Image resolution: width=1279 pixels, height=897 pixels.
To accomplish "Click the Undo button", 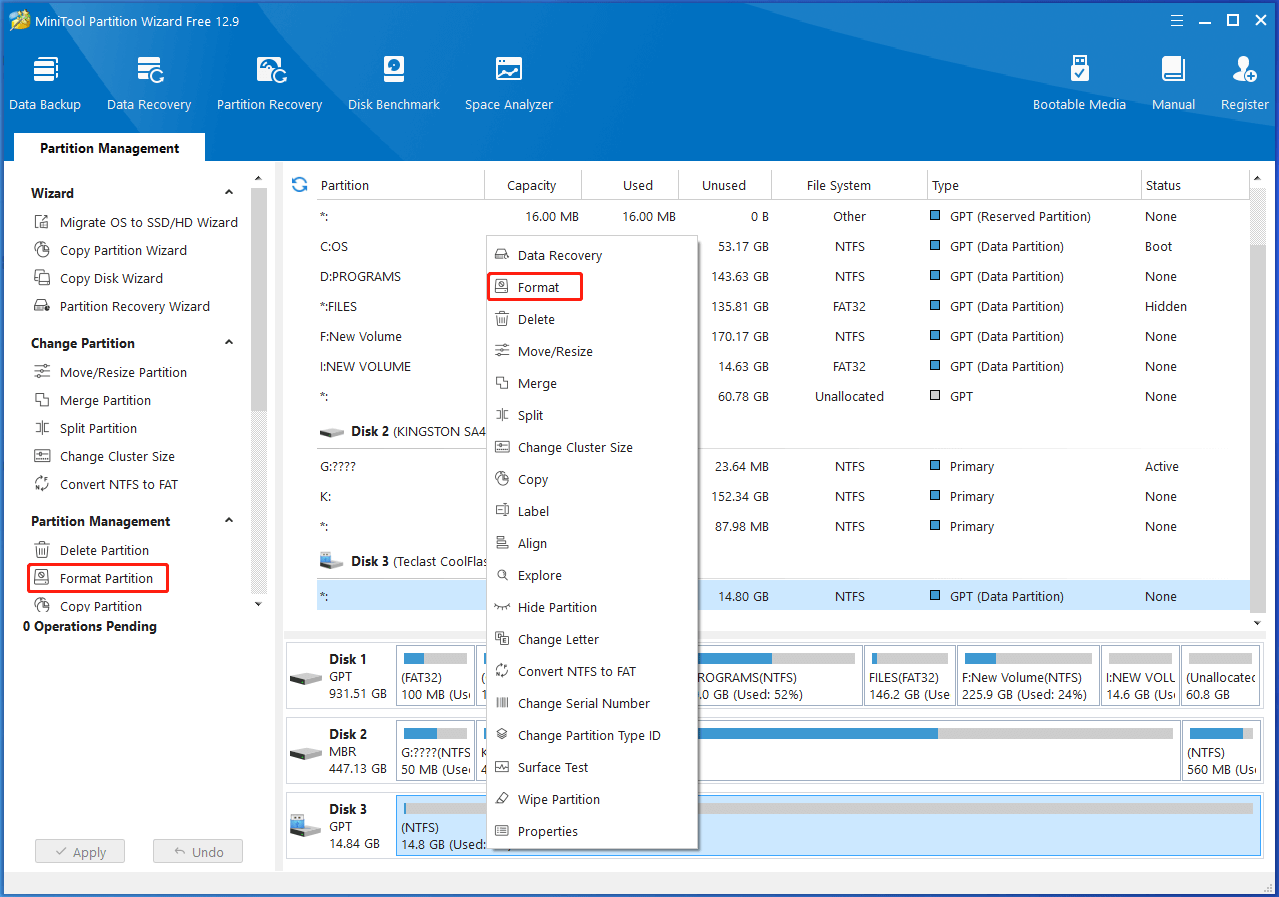I will coord(197,851).
